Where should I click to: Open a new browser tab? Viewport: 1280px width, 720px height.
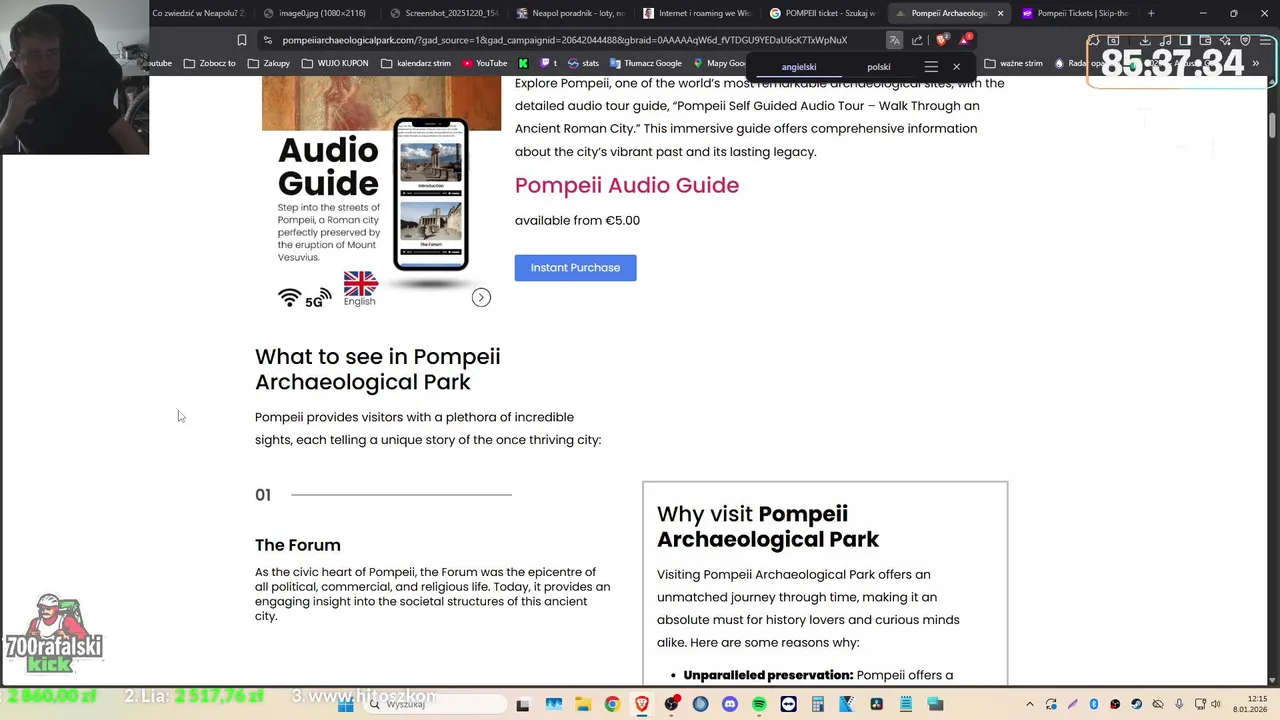[1151, 13]
